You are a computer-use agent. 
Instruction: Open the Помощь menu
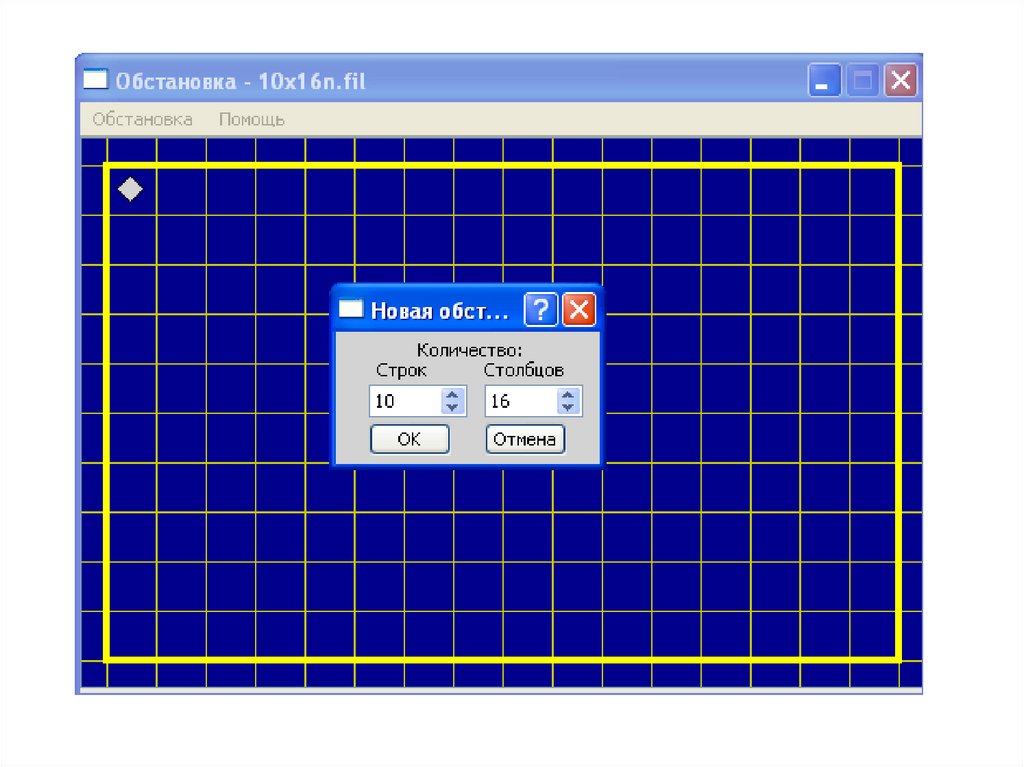coord(251,120)
